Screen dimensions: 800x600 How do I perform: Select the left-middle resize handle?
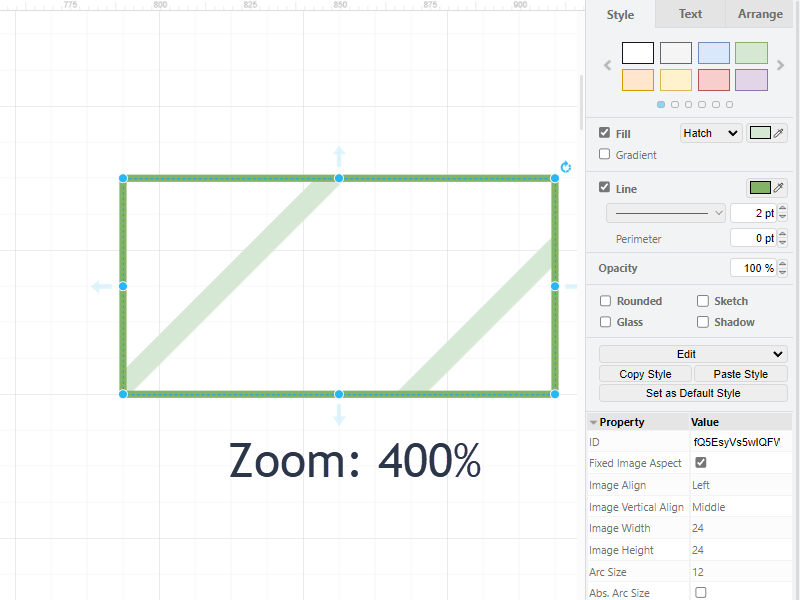(x=123, y=286)
